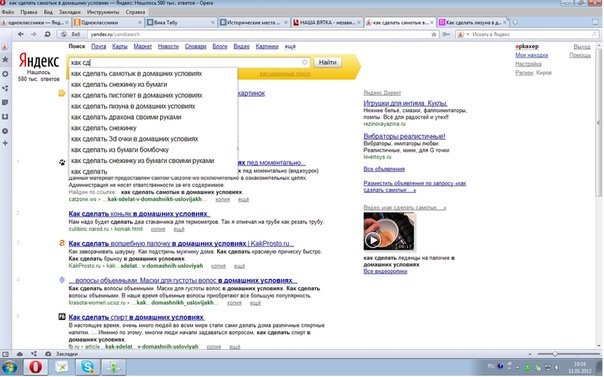The height and width of the screenshot is (377, 604).
Task: Toggle the panels with the status bar's first icon
Action: pyautogui.click(x=5, y=354)
